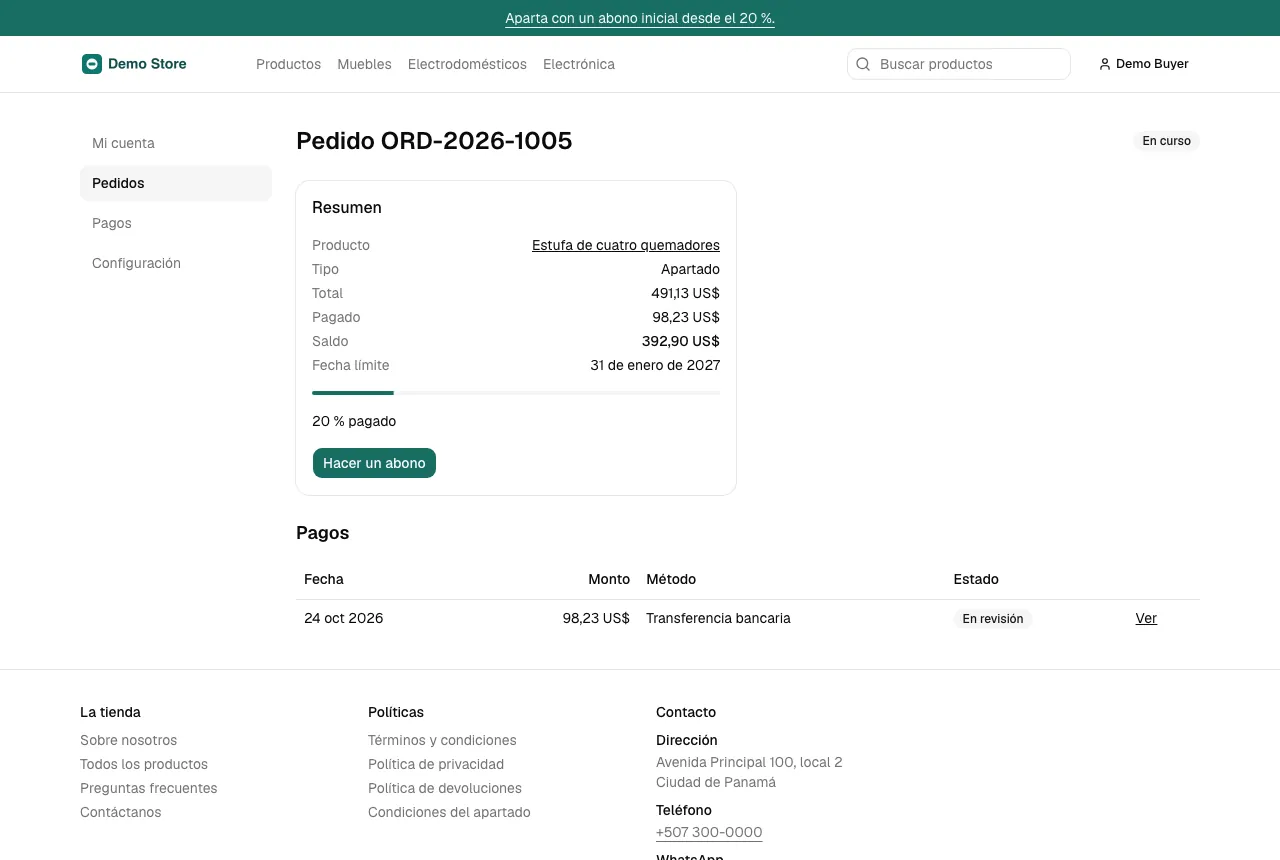Open the Productos menu
The image size is (1280, 860).
288,64
